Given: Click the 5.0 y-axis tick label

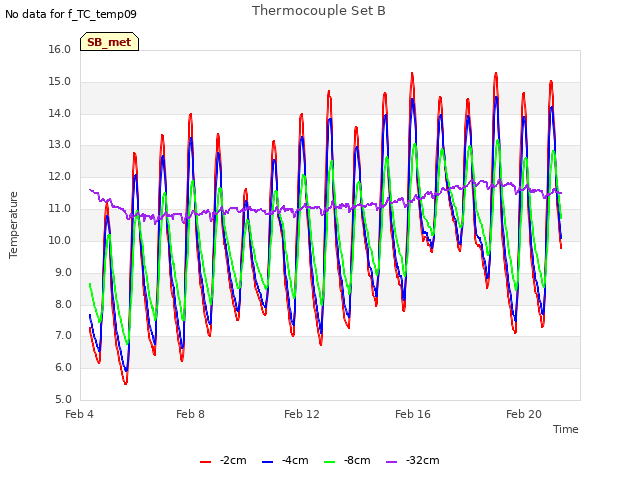Looking at the screenshot, I should 63,399.
